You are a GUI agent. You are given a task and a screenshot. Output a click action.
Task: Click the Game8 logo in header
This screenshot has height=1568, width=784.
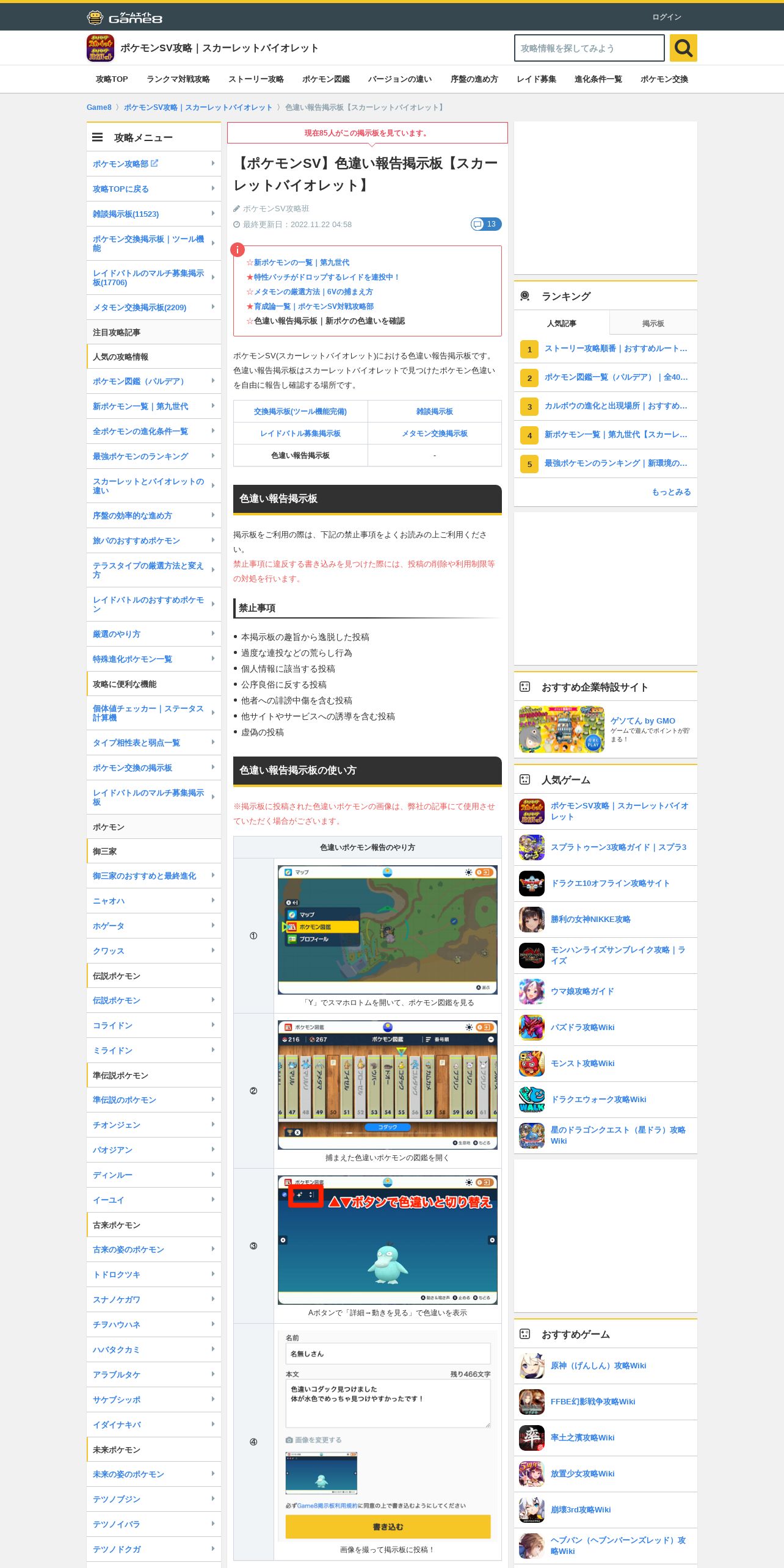125,17
